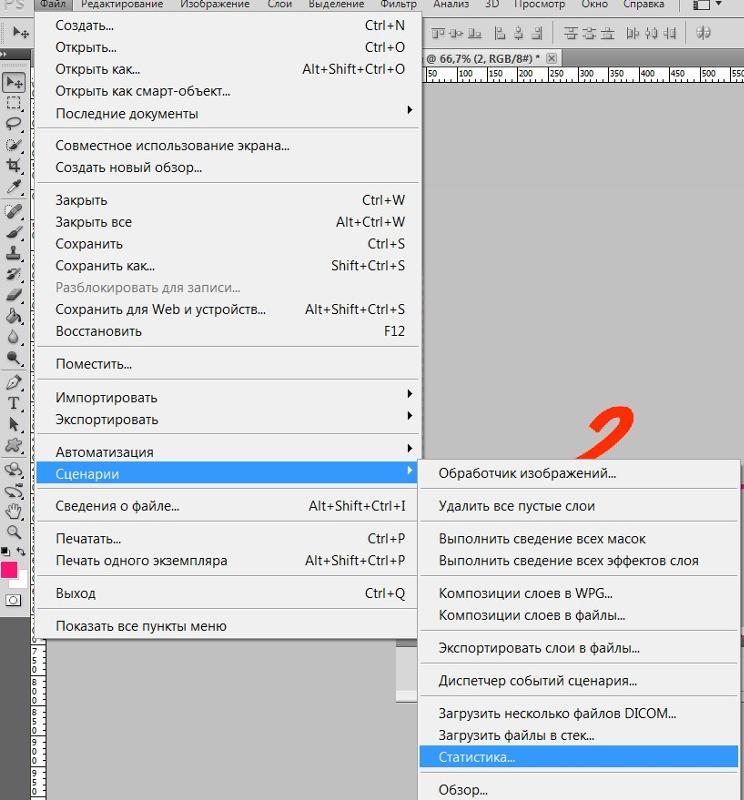Image resolution: width=744 pixels, height=800 pixels.
Task: Click Показать все пункты меню
Action: 229,626
